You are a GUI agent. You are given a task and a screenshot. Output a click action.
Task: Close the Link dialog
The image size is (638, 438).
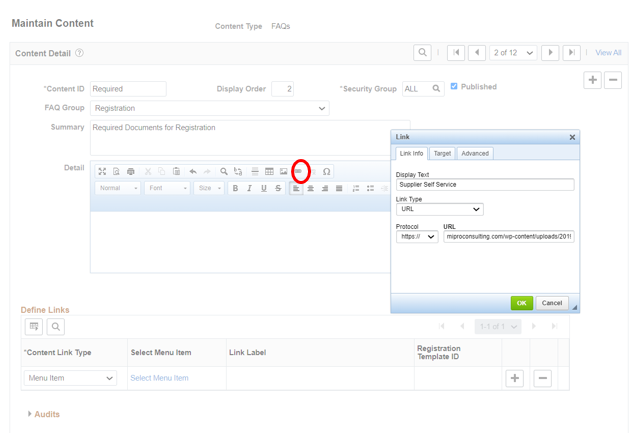click(x=572, y=137)
